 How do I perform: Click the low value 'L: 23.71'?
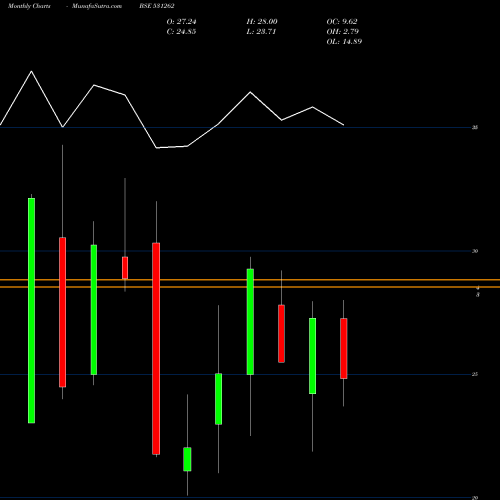coord(261,32)
